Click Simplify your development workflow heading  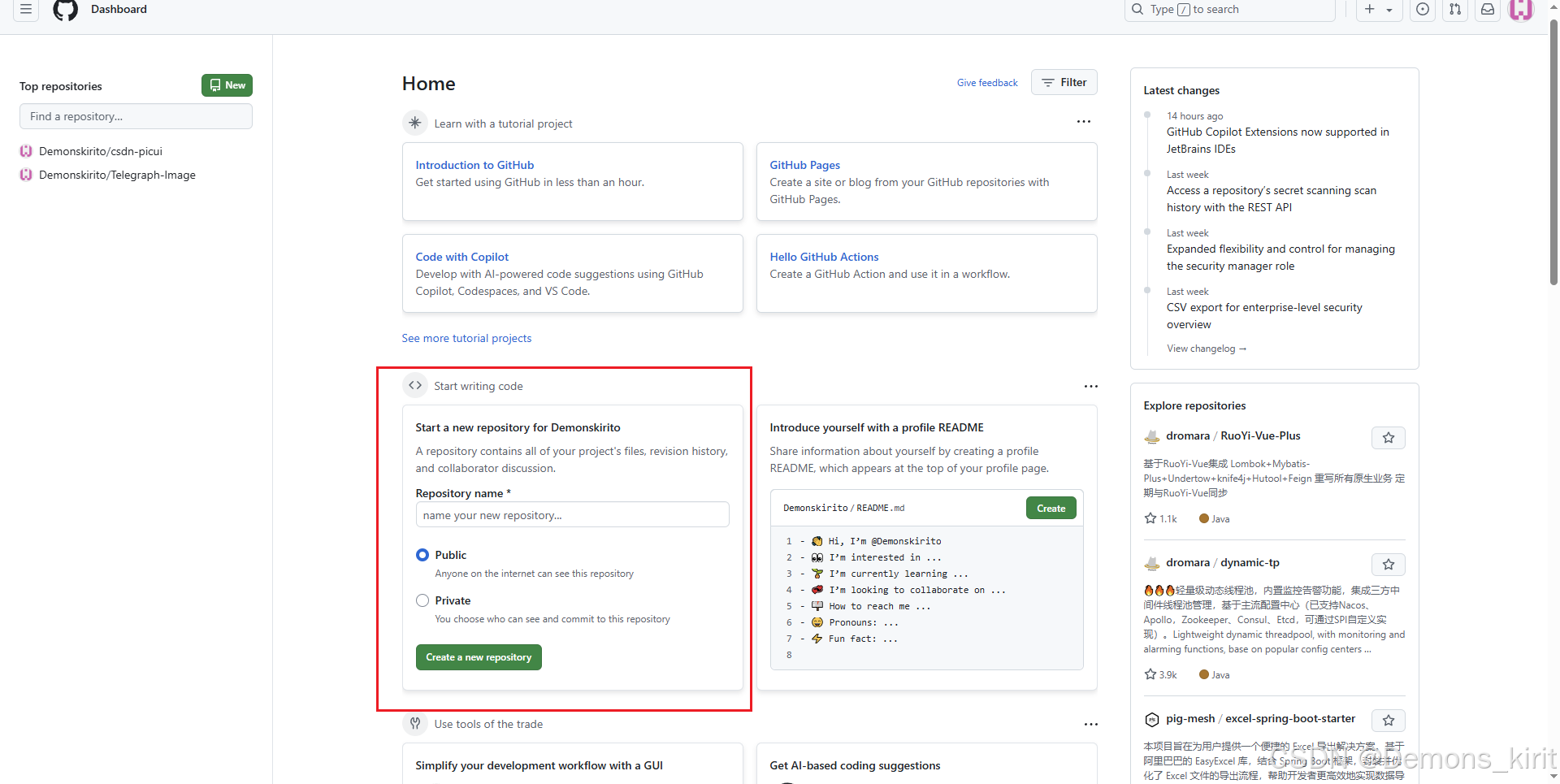pos(539,765)
